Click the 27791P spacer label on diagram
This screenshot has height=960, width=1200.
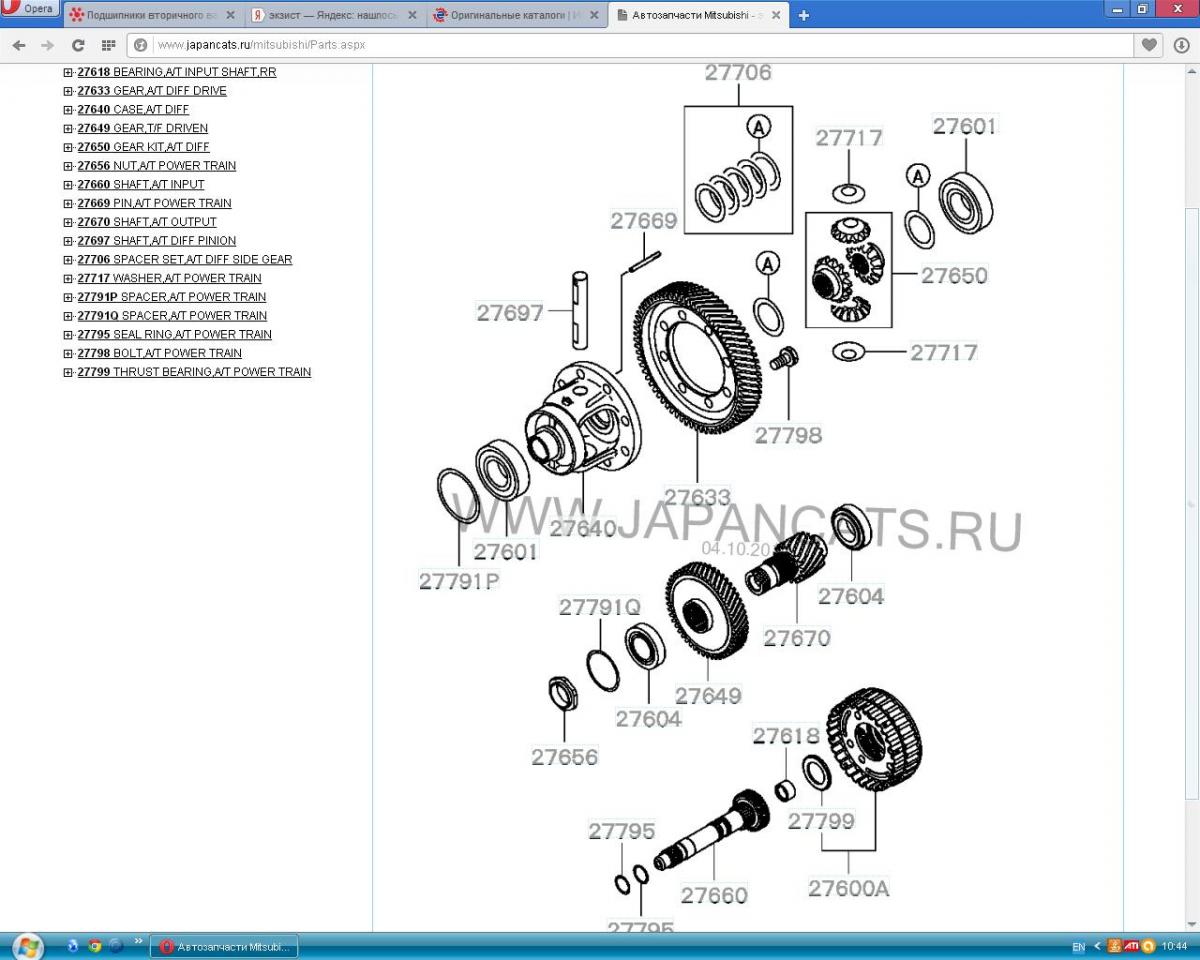tap(459, 580)
